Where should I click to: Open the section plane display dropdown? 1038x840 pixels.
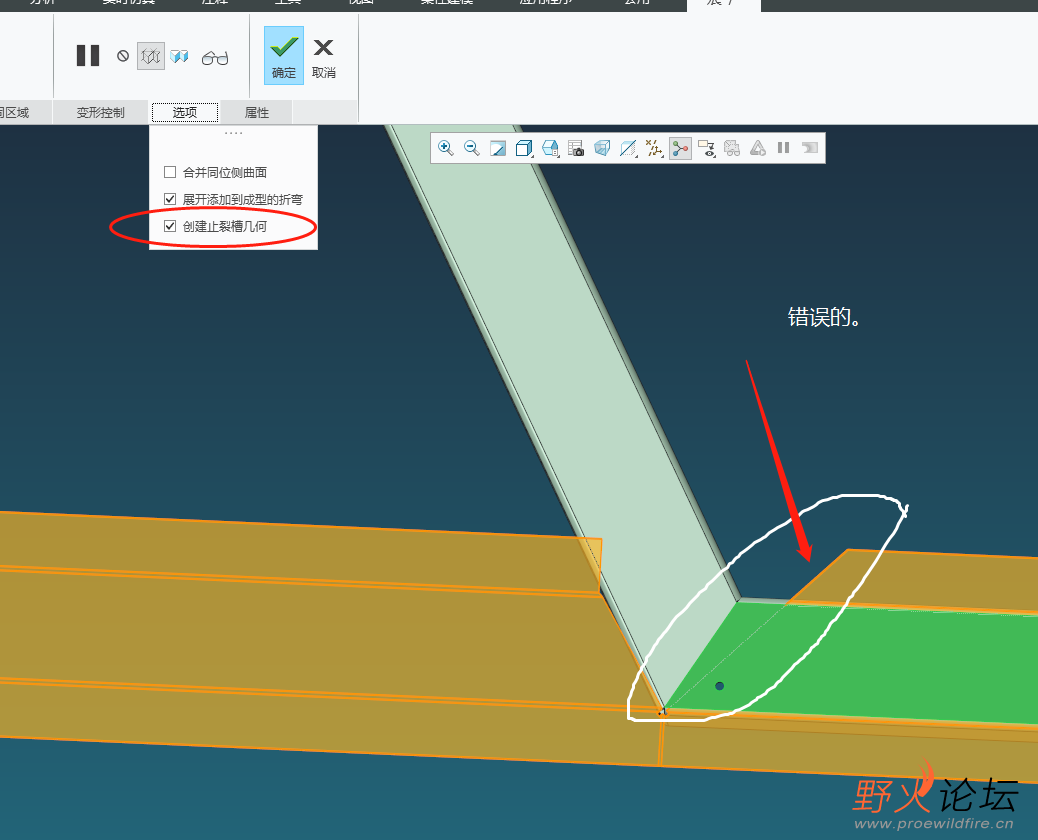[x=628, y=148]
